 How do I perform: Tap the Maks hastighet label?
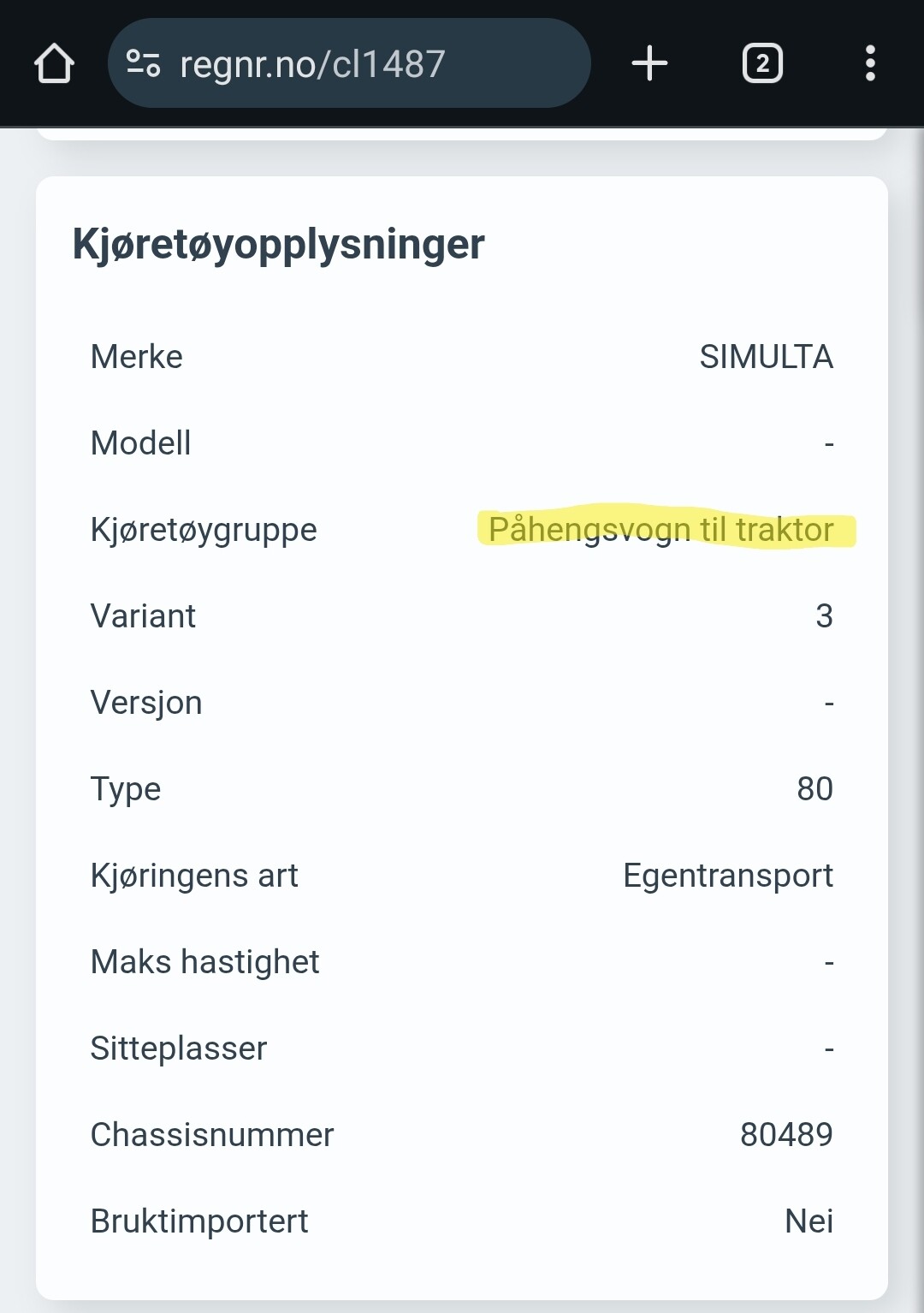point(204,962)
